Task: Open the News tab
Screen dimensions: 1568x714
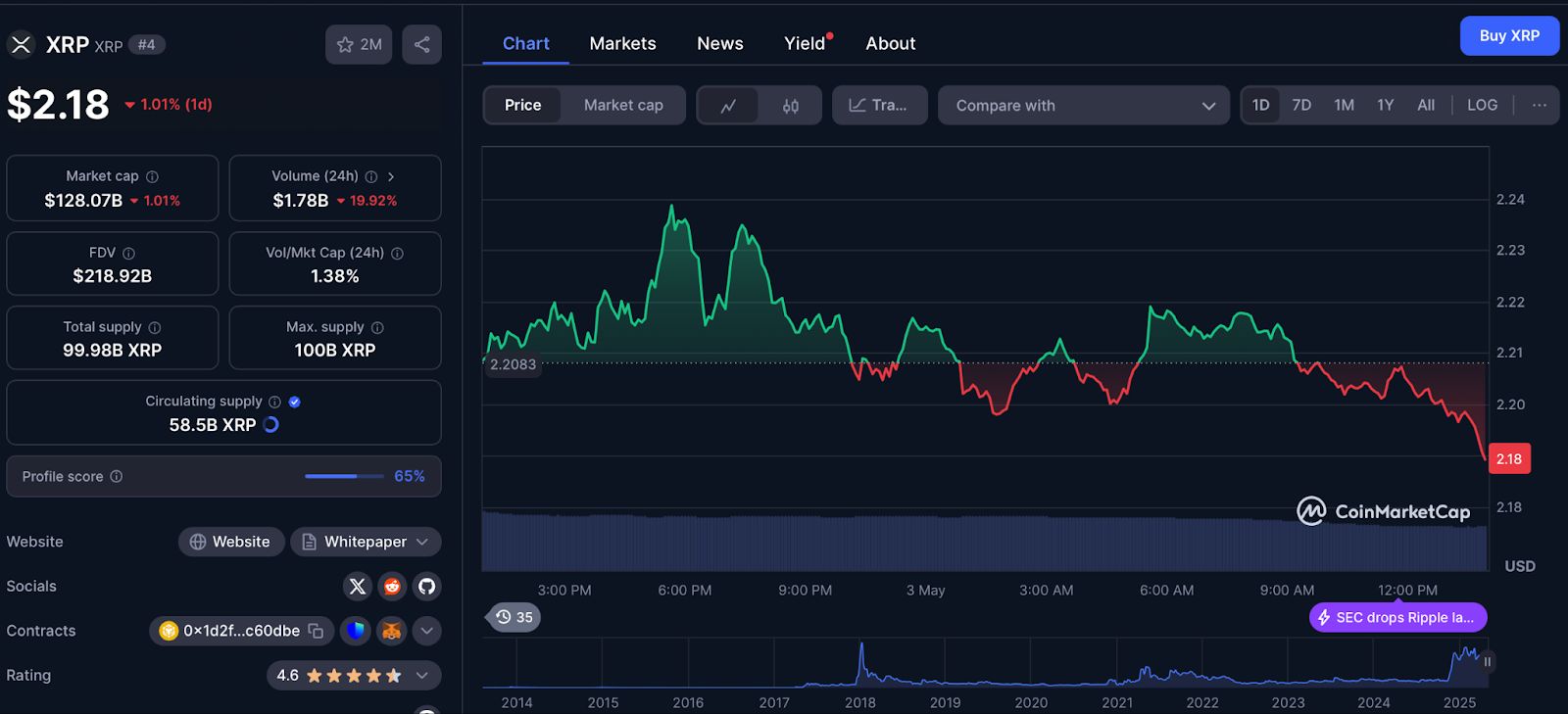Action: pos(719,43)
